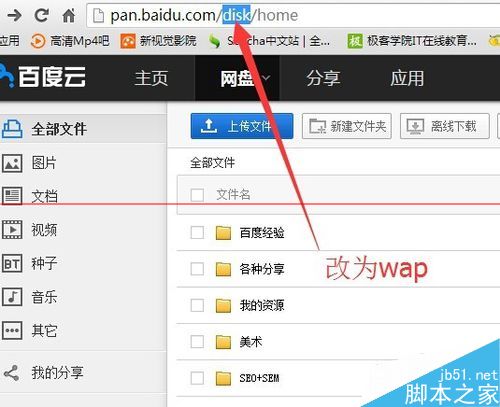Open the 图片 category
This screenshot has height=407, width=500.
[x=44, y=163]
